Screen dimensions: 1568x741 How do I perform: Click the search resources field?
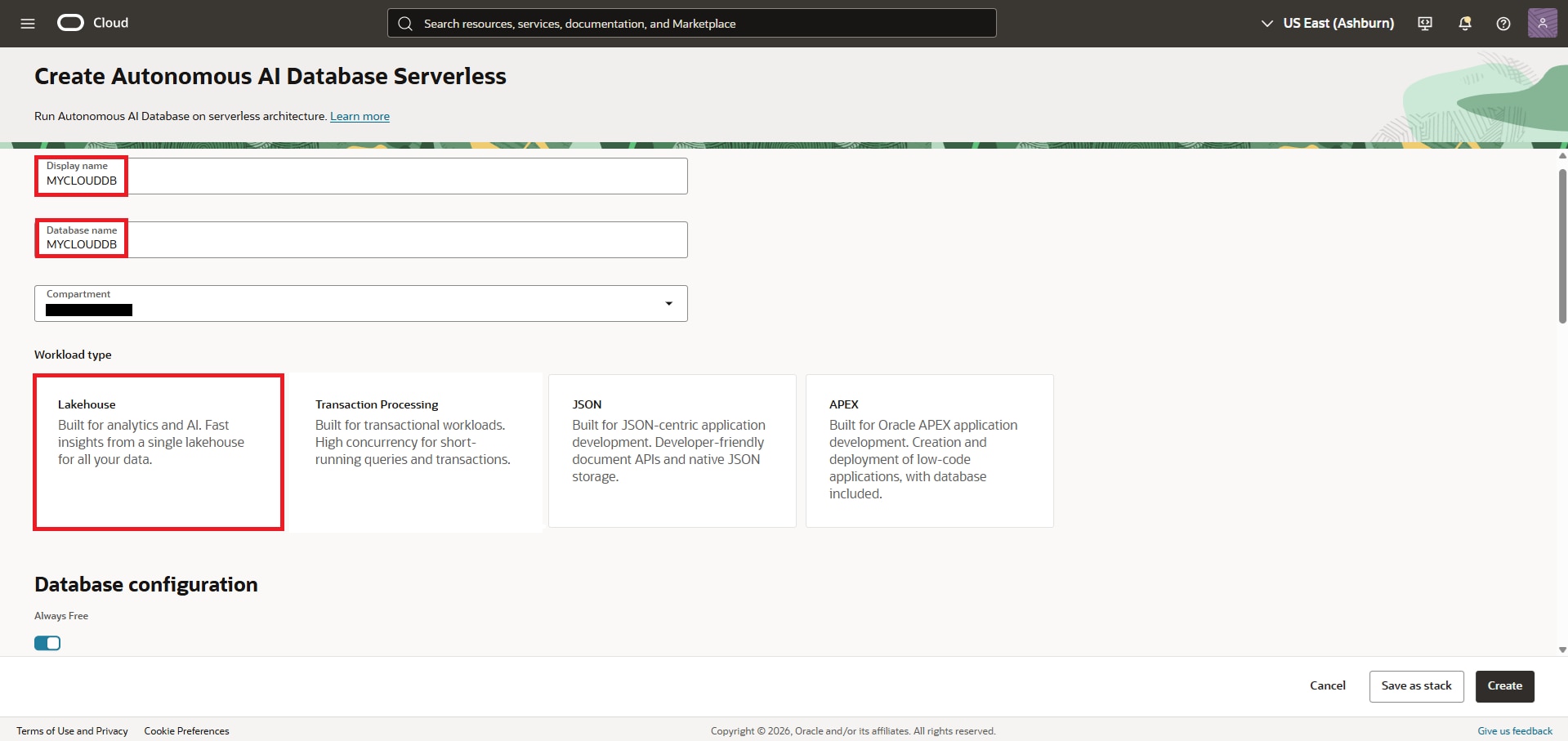[692, 23]
